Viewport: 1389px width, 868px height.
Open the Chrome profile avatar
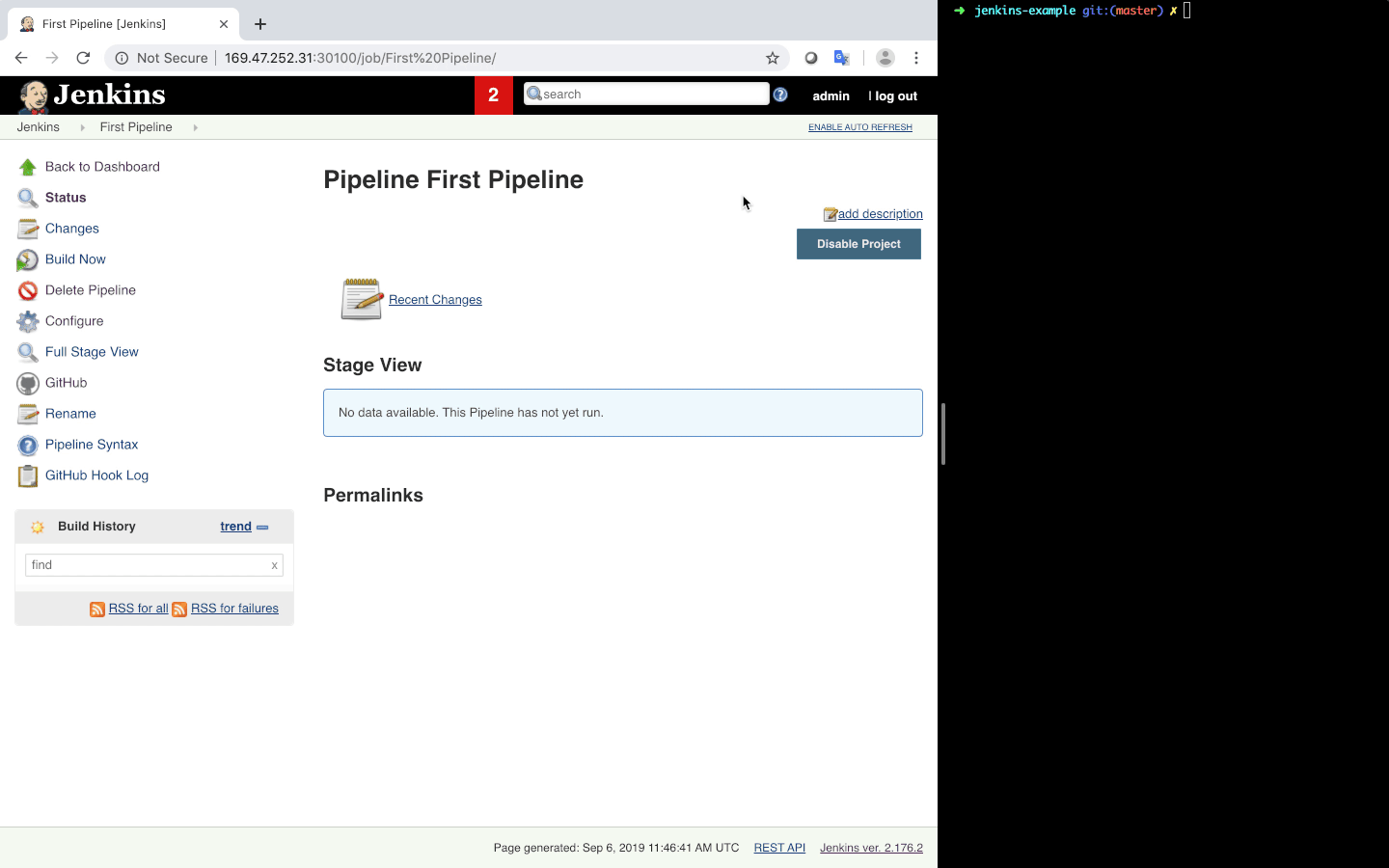point(885,58)
